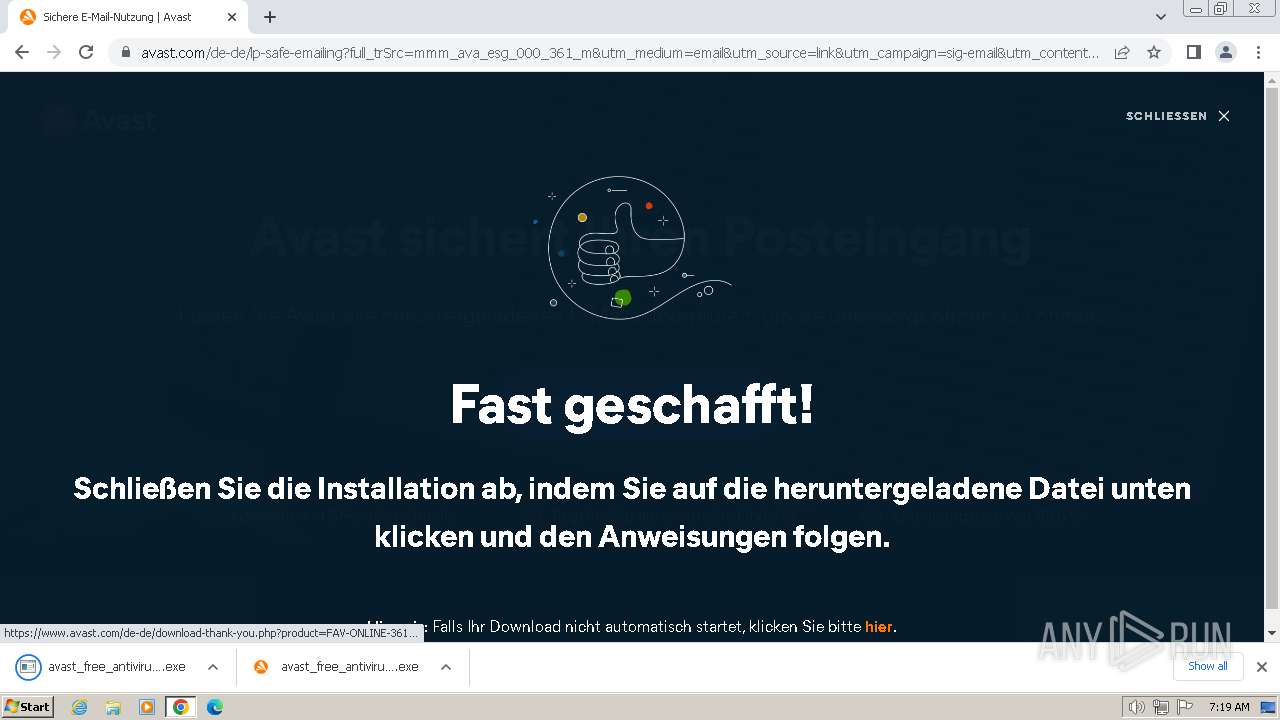The image size is (1280, 720).
Task: Switch to Chrome in taskbar
Action: [x=181, y=707]
